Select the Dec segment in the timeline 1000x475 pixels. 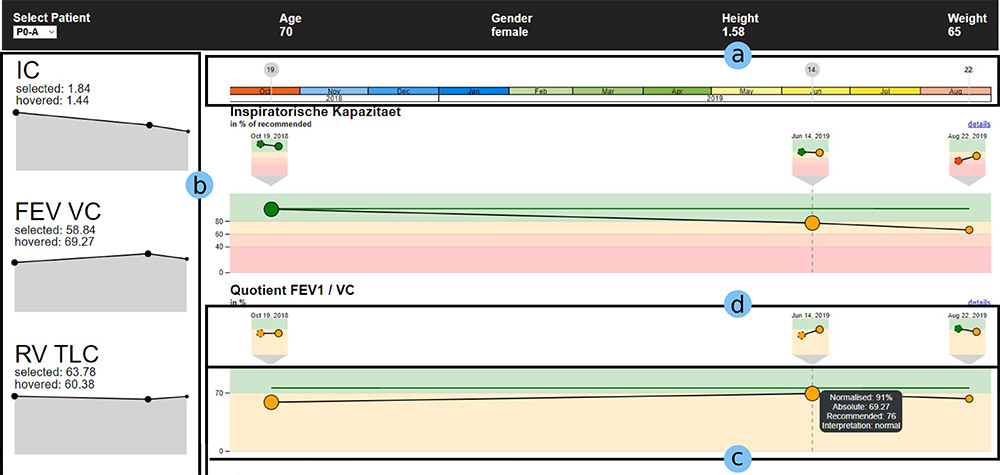click(x=404, y=92)
